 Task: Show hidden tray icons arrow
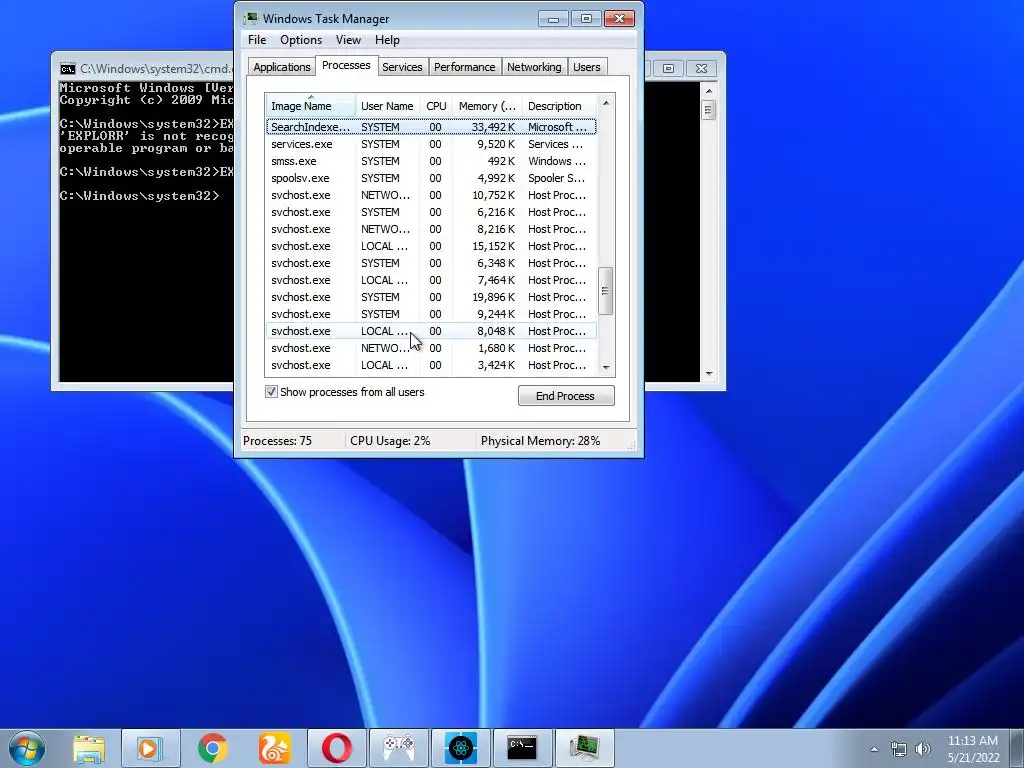(874, 749)
